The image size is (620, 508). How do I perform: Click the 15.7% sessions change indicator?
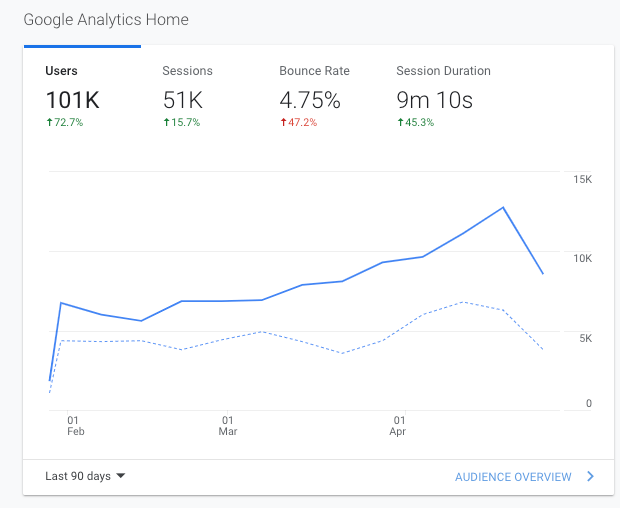182,123
